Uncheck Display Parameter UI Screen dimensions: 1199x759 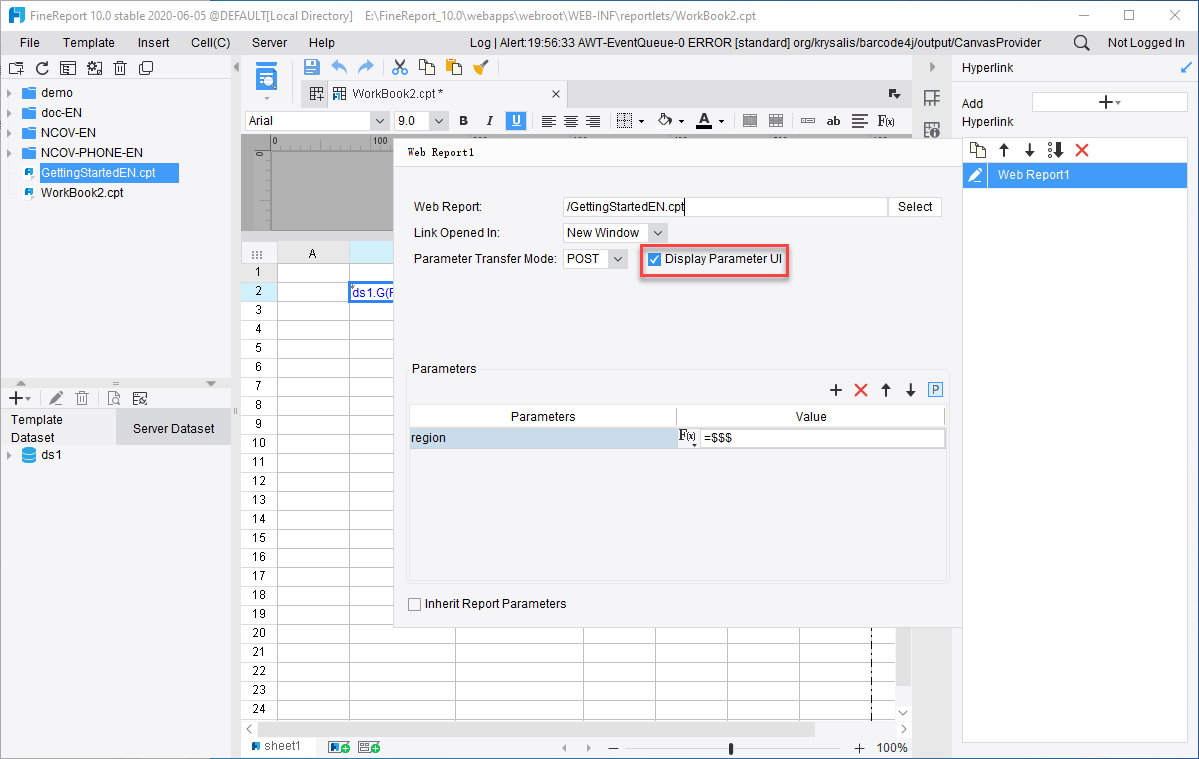tap(653, 258)
